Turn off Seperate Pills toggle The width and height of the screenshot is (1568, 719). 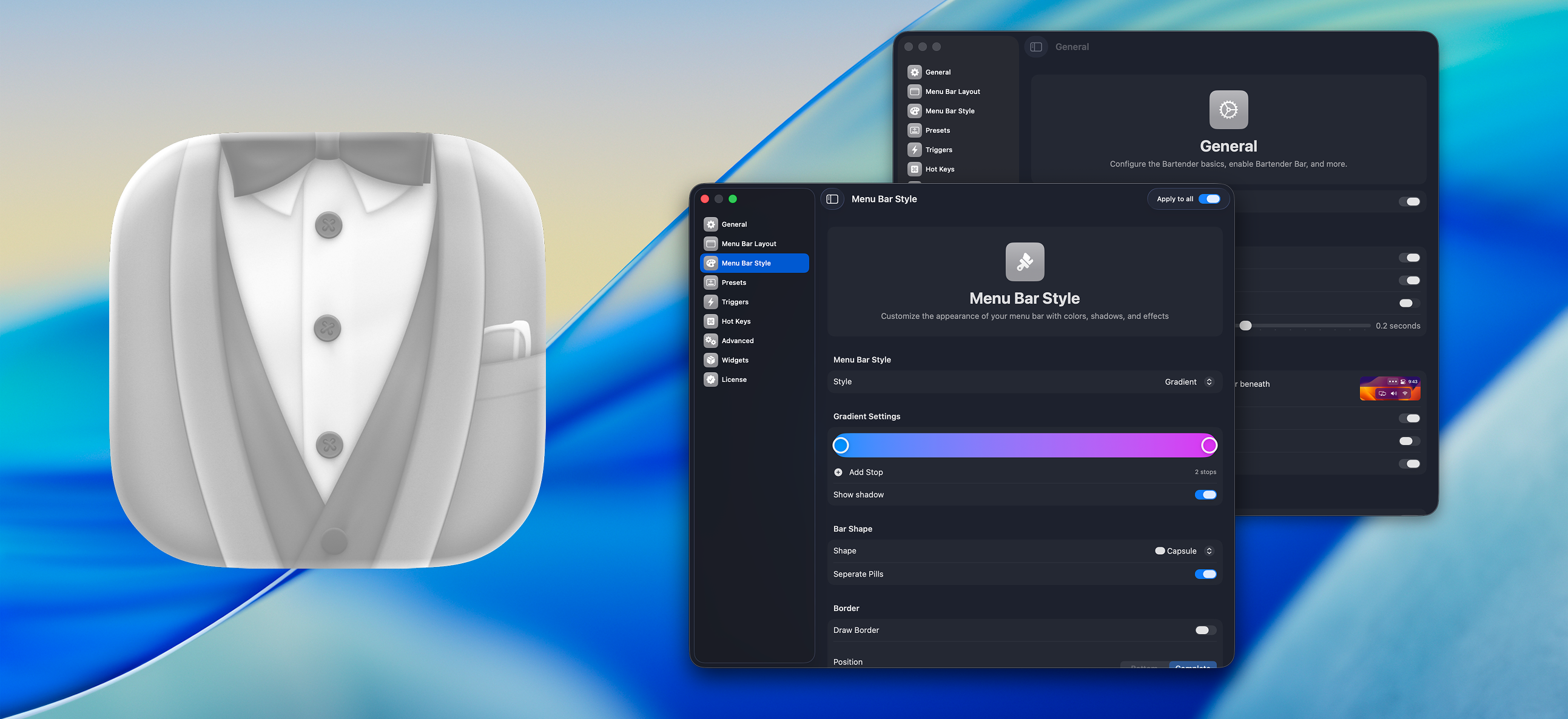(x=1205, y=574)
